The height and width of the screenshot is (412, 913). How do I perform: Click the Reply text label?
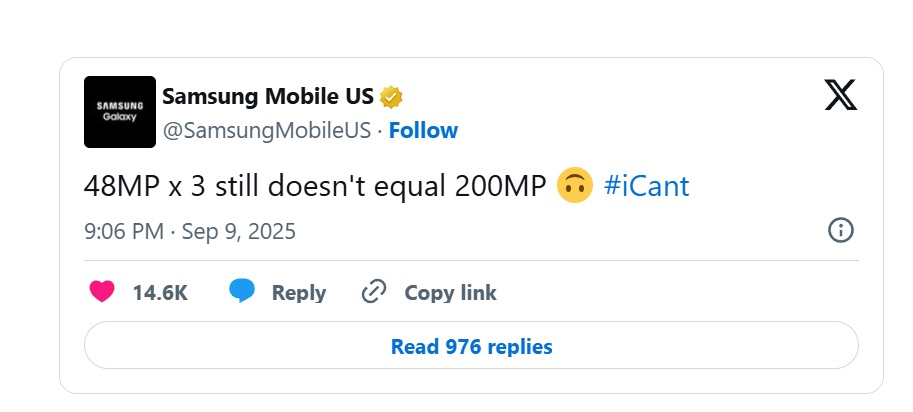tap(299, 293)
